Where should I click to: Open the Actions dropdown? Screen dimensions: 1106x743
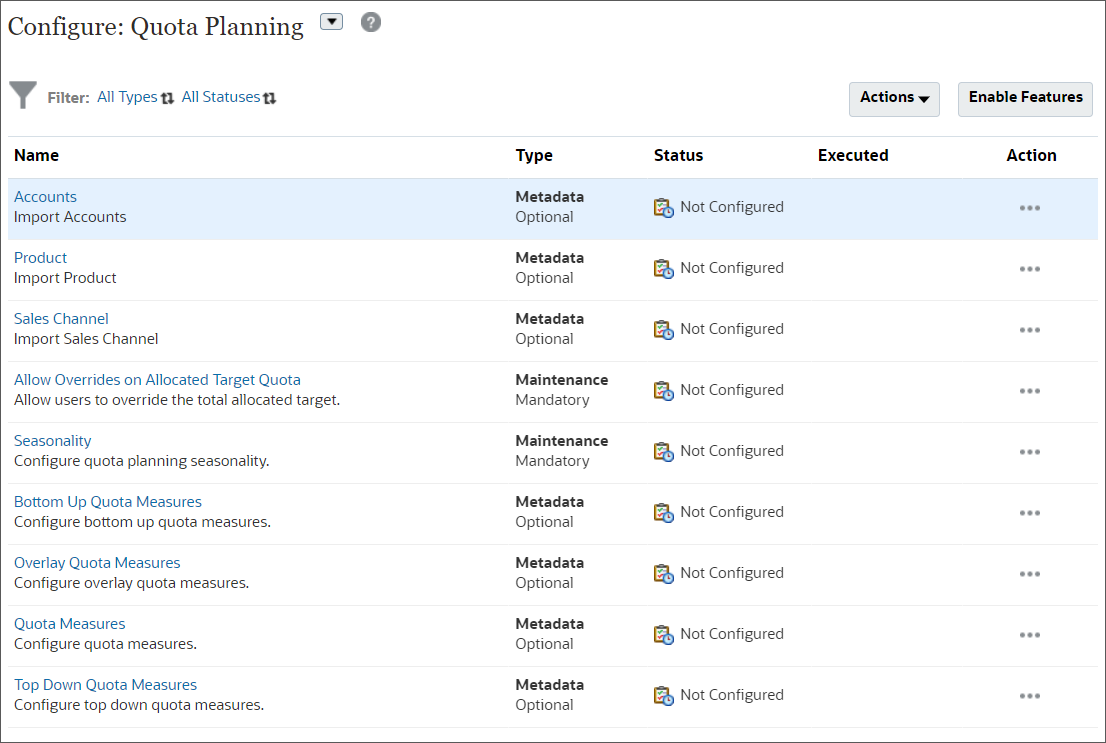[893, 99]
